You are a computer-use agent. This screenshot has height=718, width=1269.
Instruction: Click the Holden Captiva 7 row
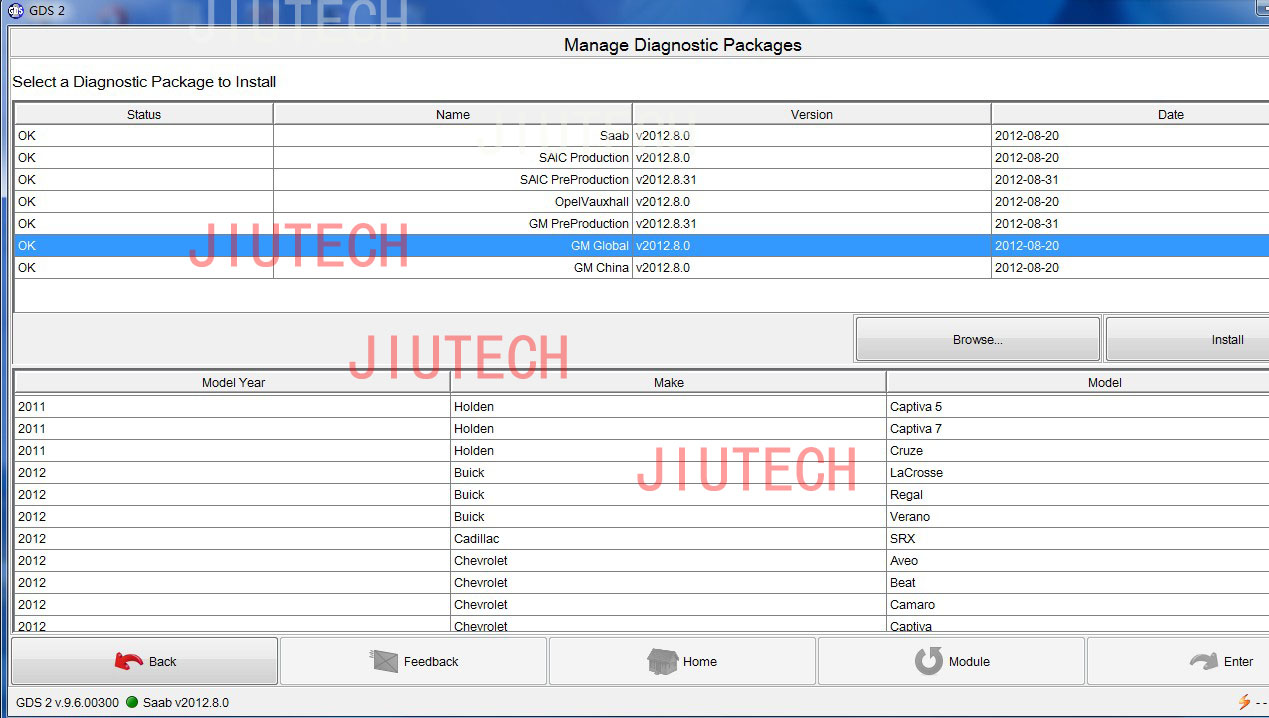[641, 429]
